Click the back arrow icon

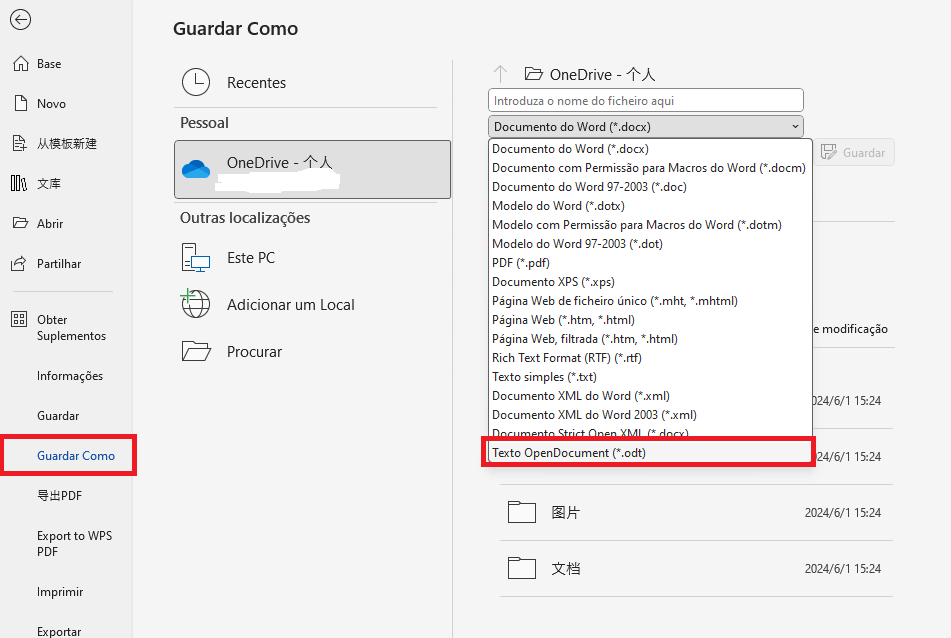click(21, 20)
